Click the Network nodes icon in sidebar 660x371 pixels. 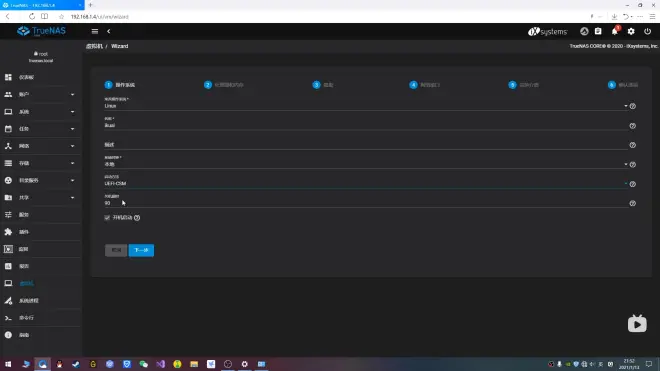pyautogui.click(x=8, y=146)
